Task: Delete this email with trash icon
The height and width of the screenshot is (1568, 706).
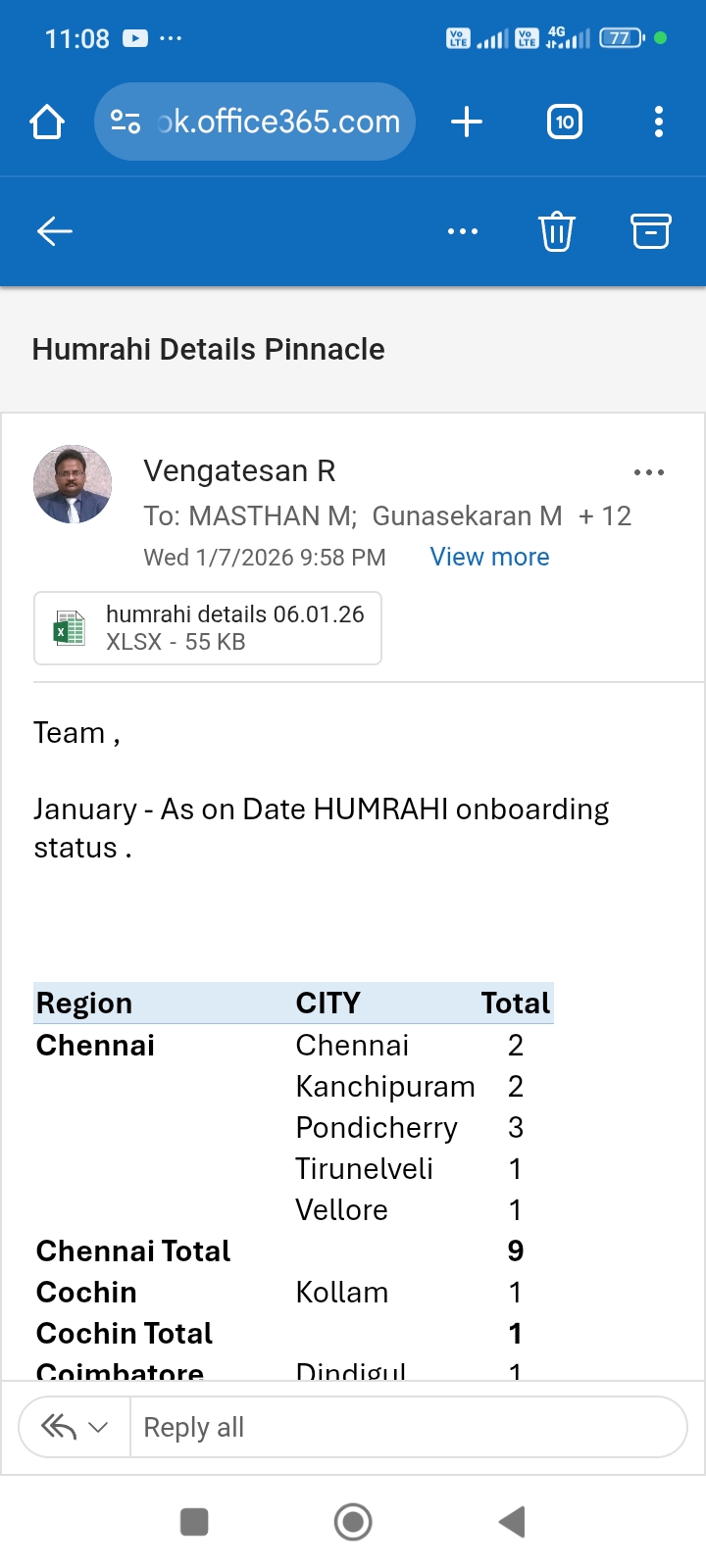Action: point(556,231)
